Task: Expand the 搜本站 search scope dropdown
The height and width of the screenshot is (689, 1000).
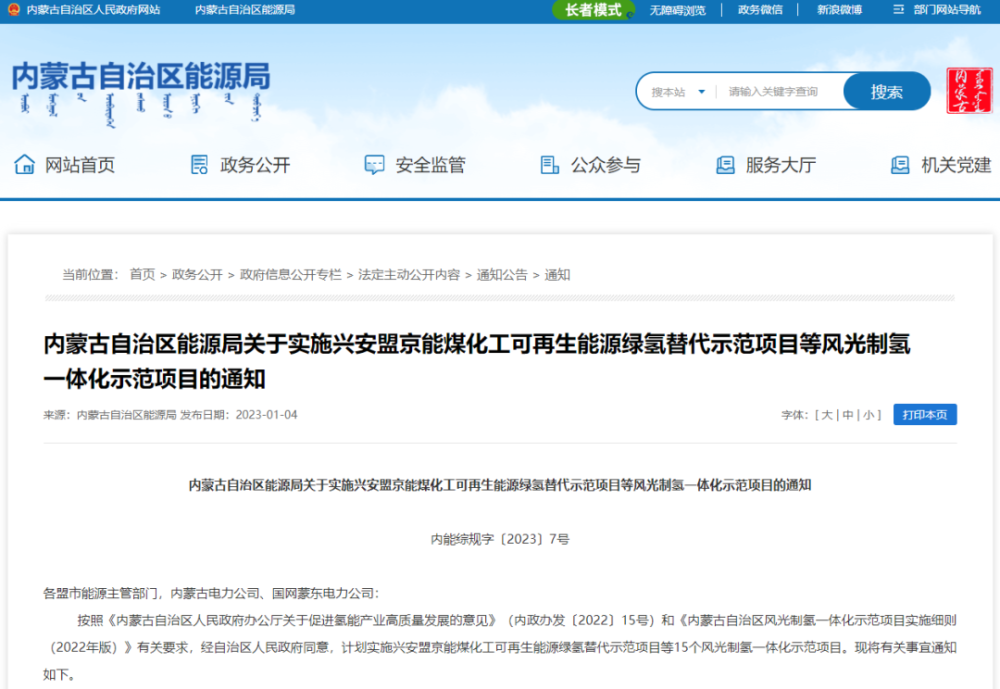Action: [679, 92]
